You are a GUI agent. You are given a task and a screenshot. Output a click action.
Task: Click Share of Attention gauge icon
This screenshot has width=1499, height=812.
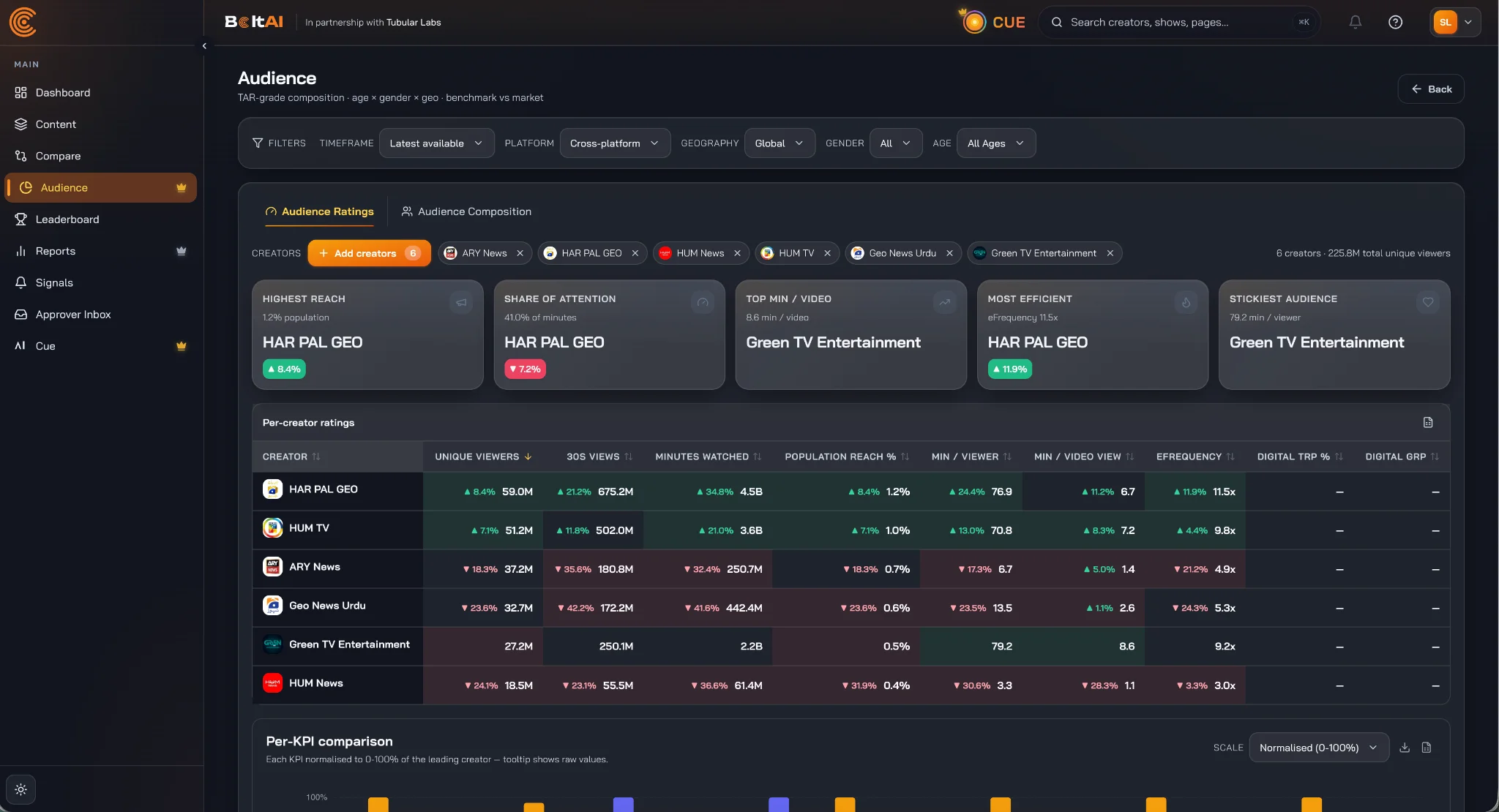point(703,302)
